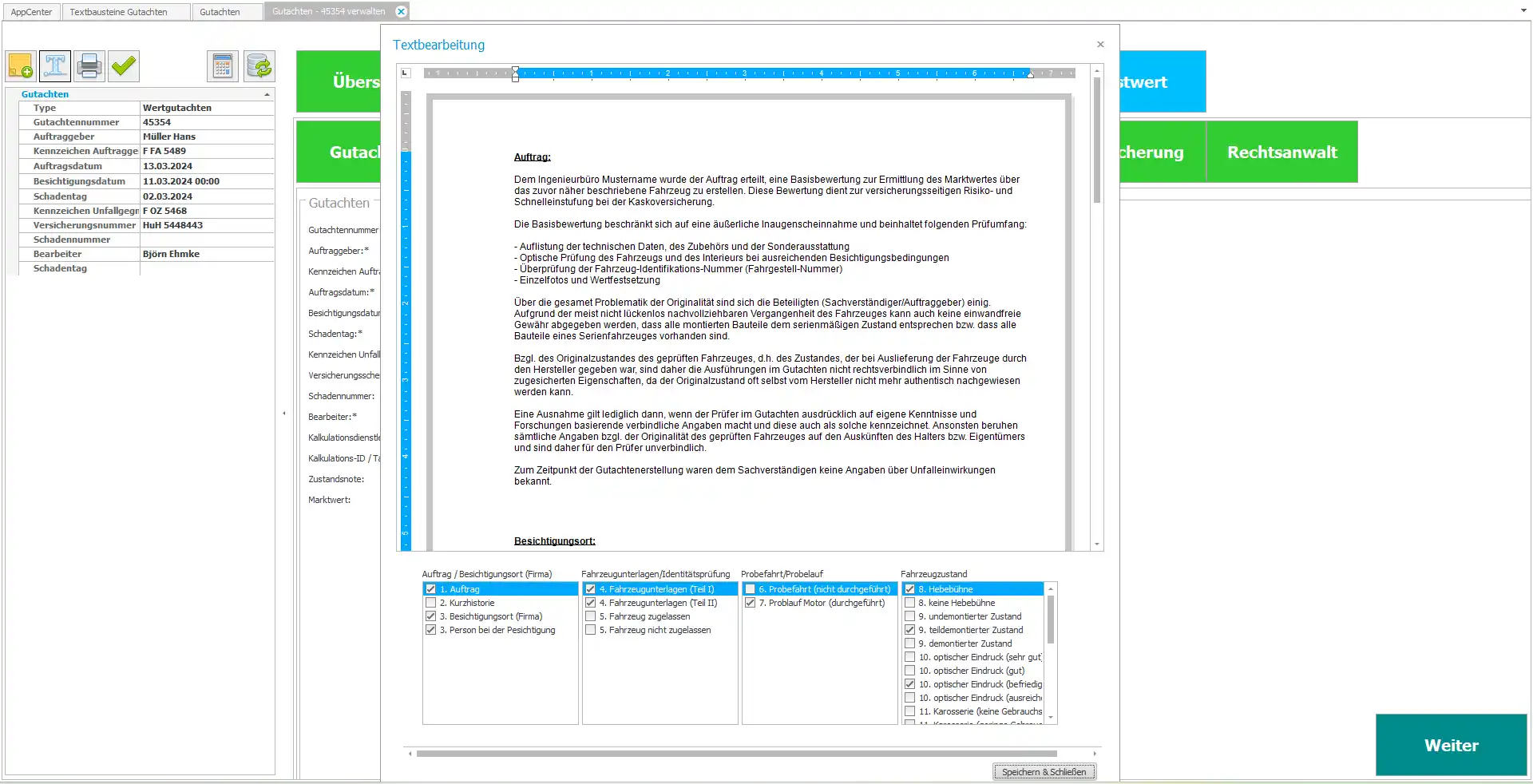Check 10. optischer Eindruck (gut)

coord(909,671)
